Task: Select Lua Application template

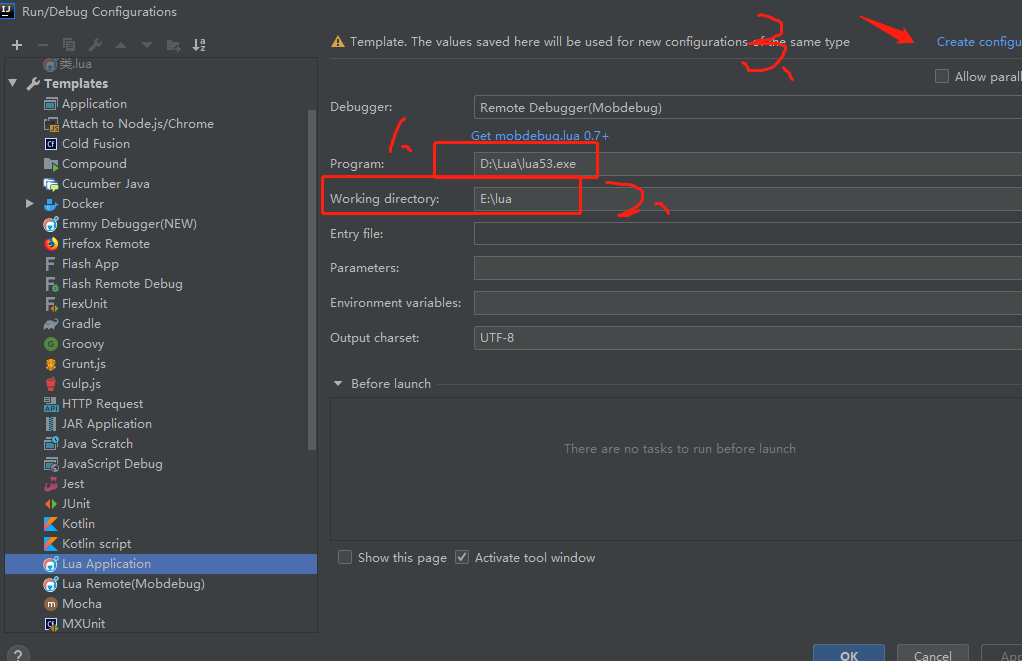Action: (x=160, y=564)
